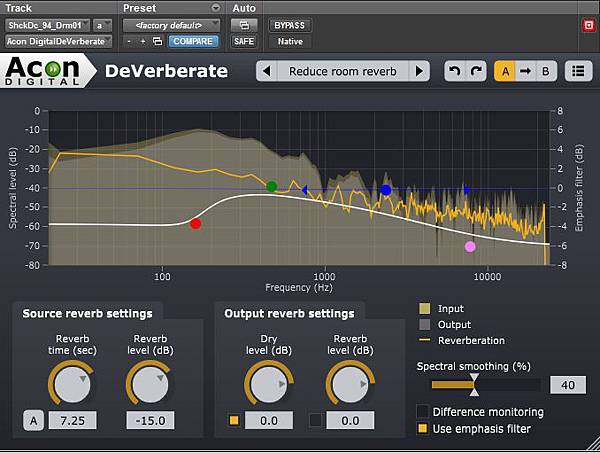Open the insert position 'a' dropdown
Image resolution: width=600 pixels, height=453 pixels.
point(102,25)
